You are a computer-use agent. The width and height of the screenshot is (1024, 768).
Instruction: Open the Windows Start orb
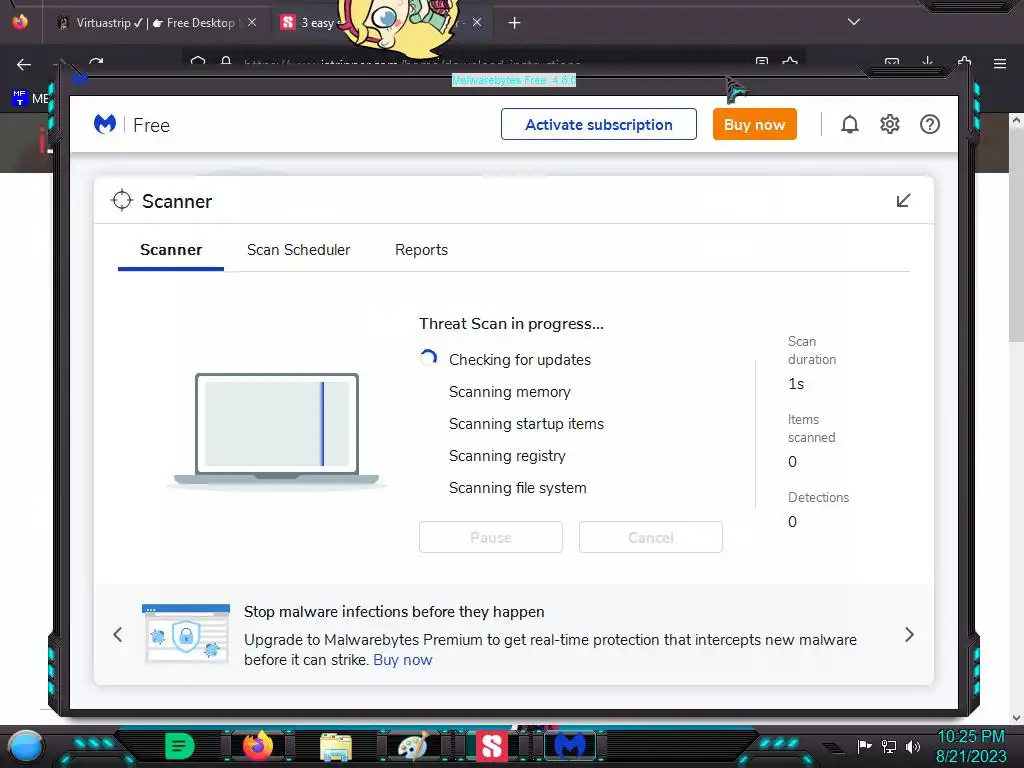pos(25,747)
